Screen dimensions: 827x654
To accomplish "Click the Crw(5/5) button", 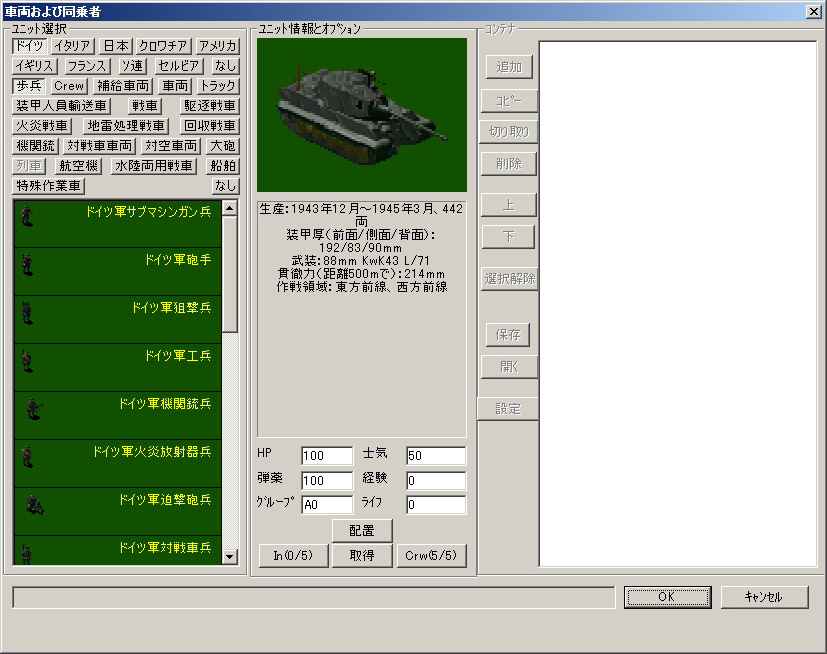I will point(431,555).
